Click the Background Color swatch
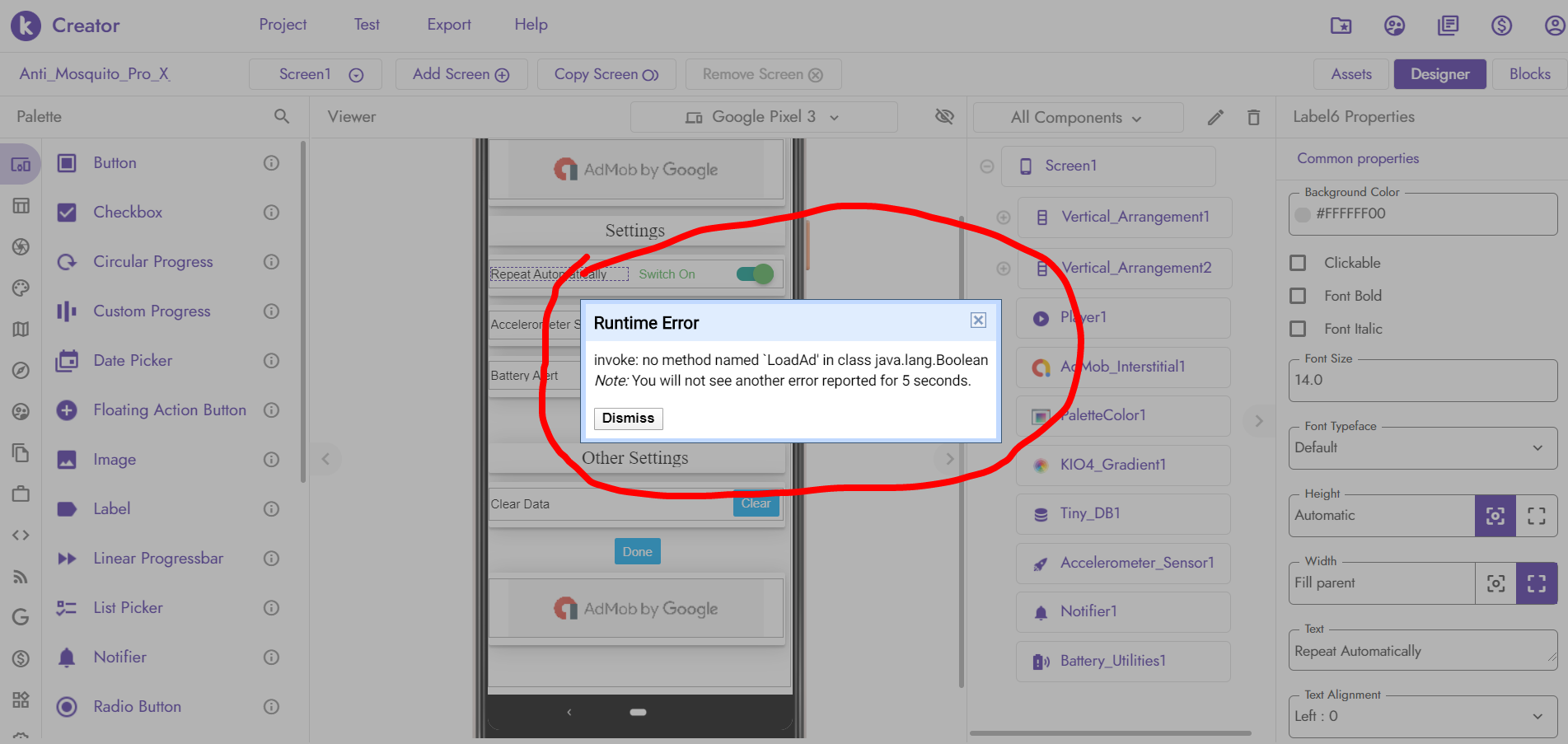Viewport: 1568px width, 744px height. pos(1303,214)
